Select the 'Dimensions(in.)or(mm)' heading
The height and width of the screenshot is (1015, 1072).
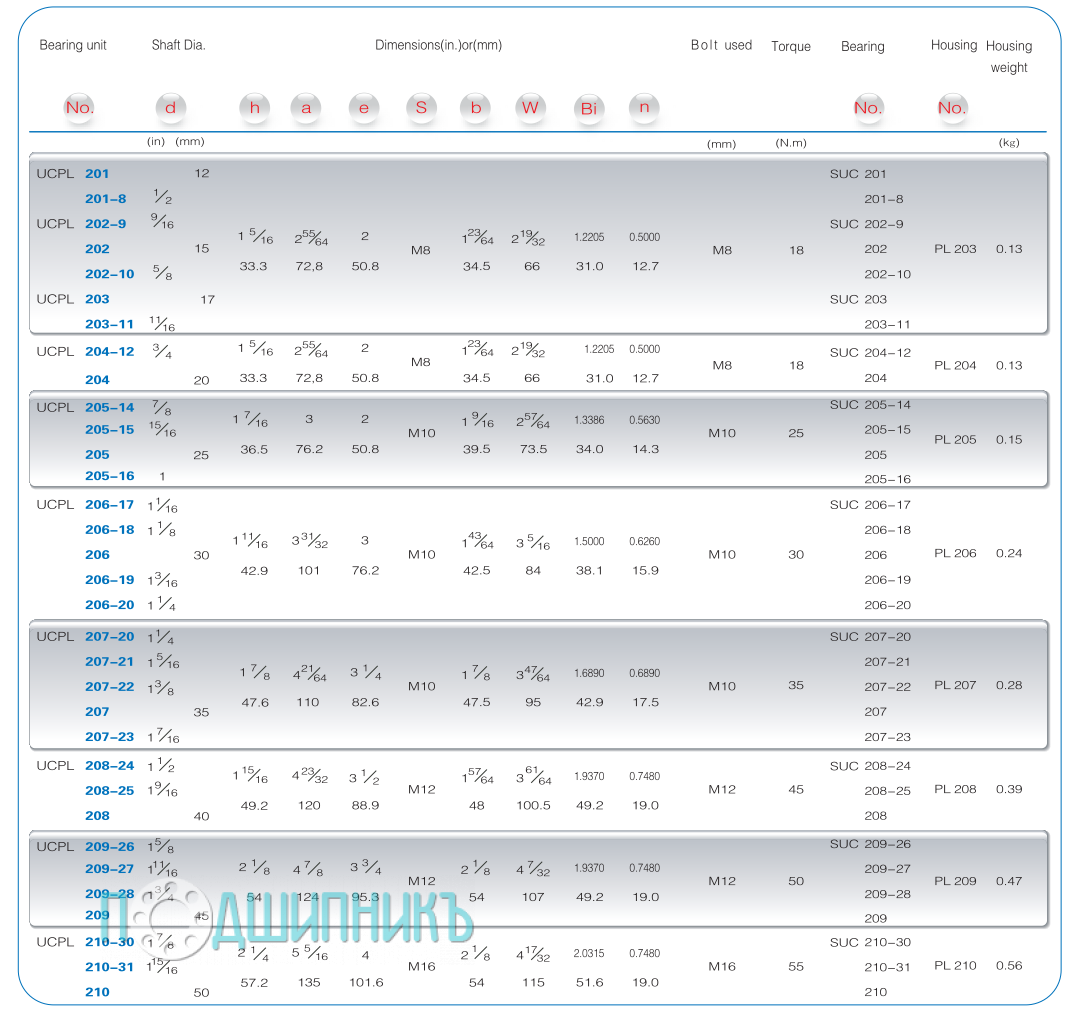438,45
